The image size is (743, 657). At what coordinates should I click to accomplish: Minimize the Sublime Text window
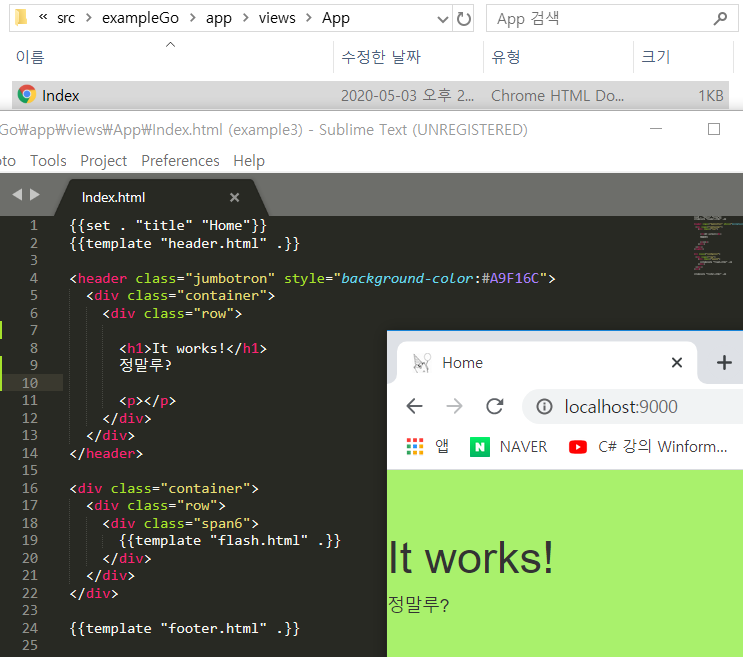(x=656, y=129)
